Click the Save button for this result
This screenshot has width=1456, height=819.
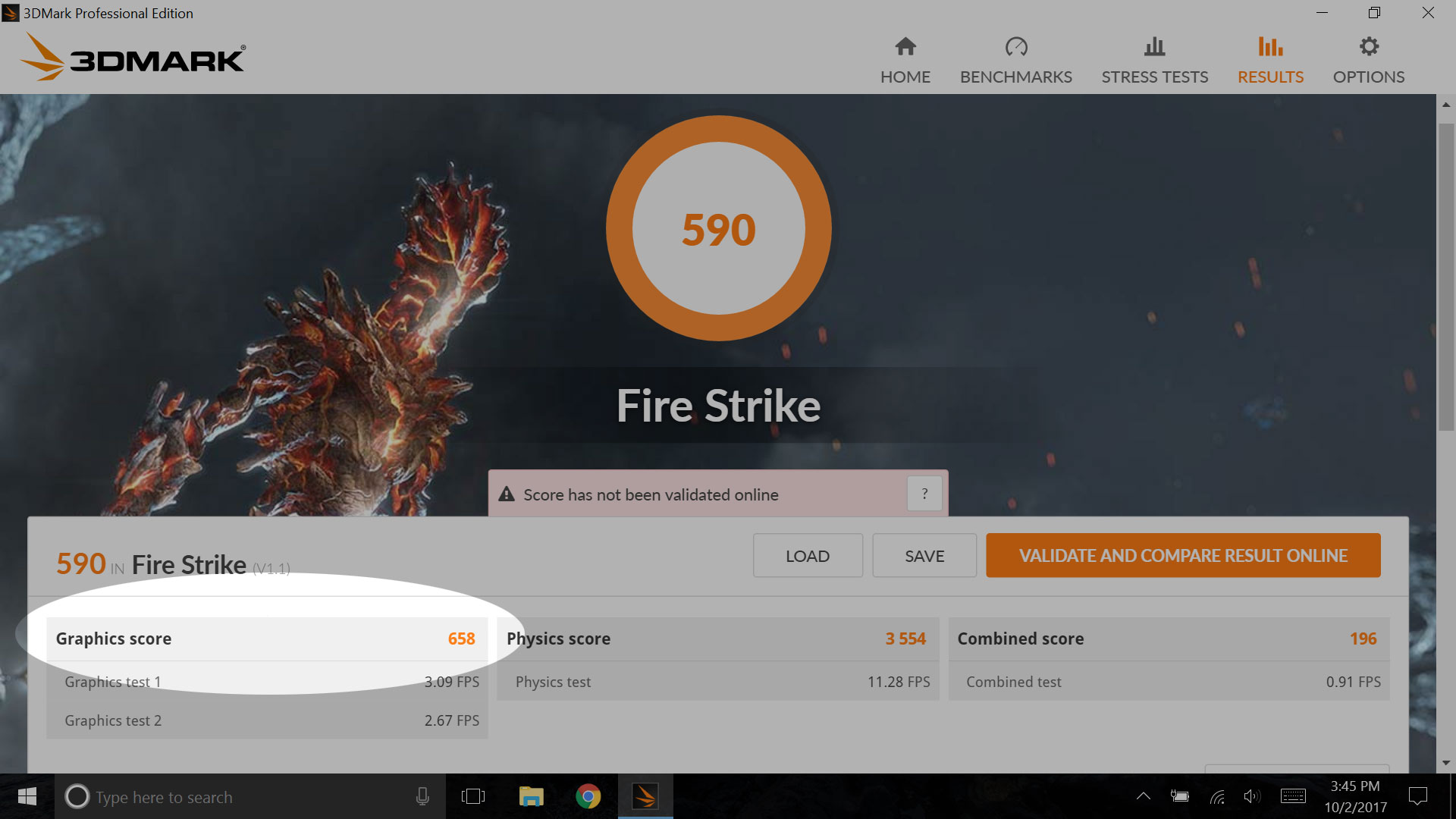click(x=922, y=555)
